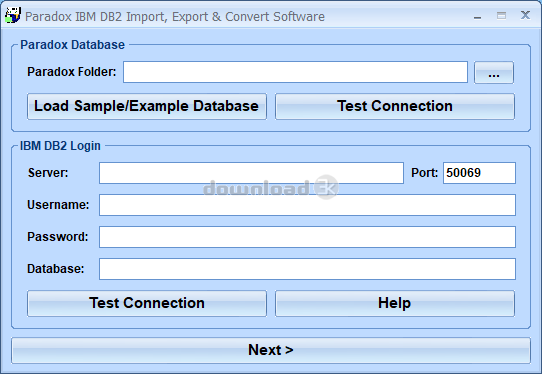
Task: Proceed with the Next > button
Action: coord(271,350)
